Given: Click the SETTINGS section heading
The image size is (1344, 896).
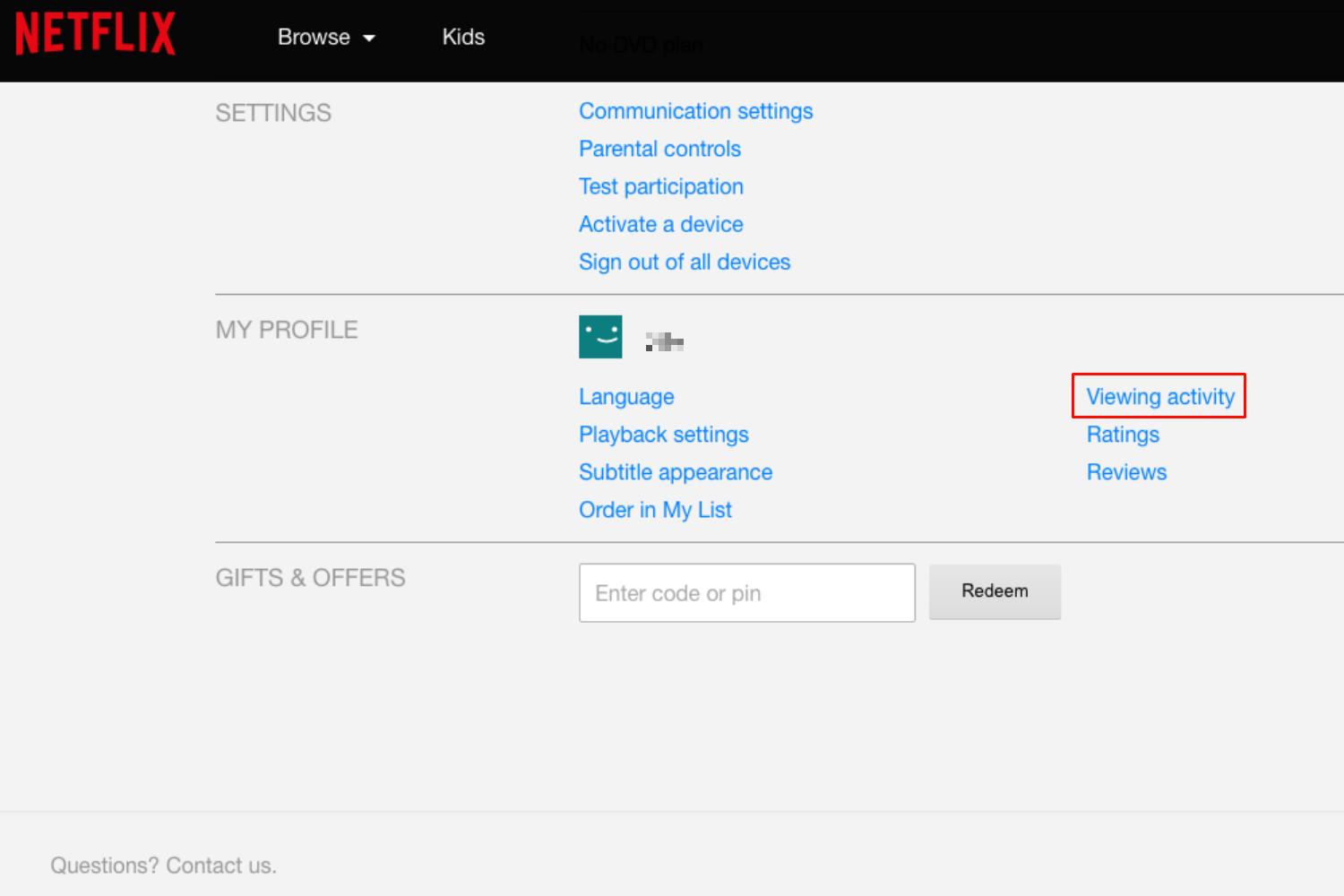Looking at the screenshot, I should tap(273, 113).
